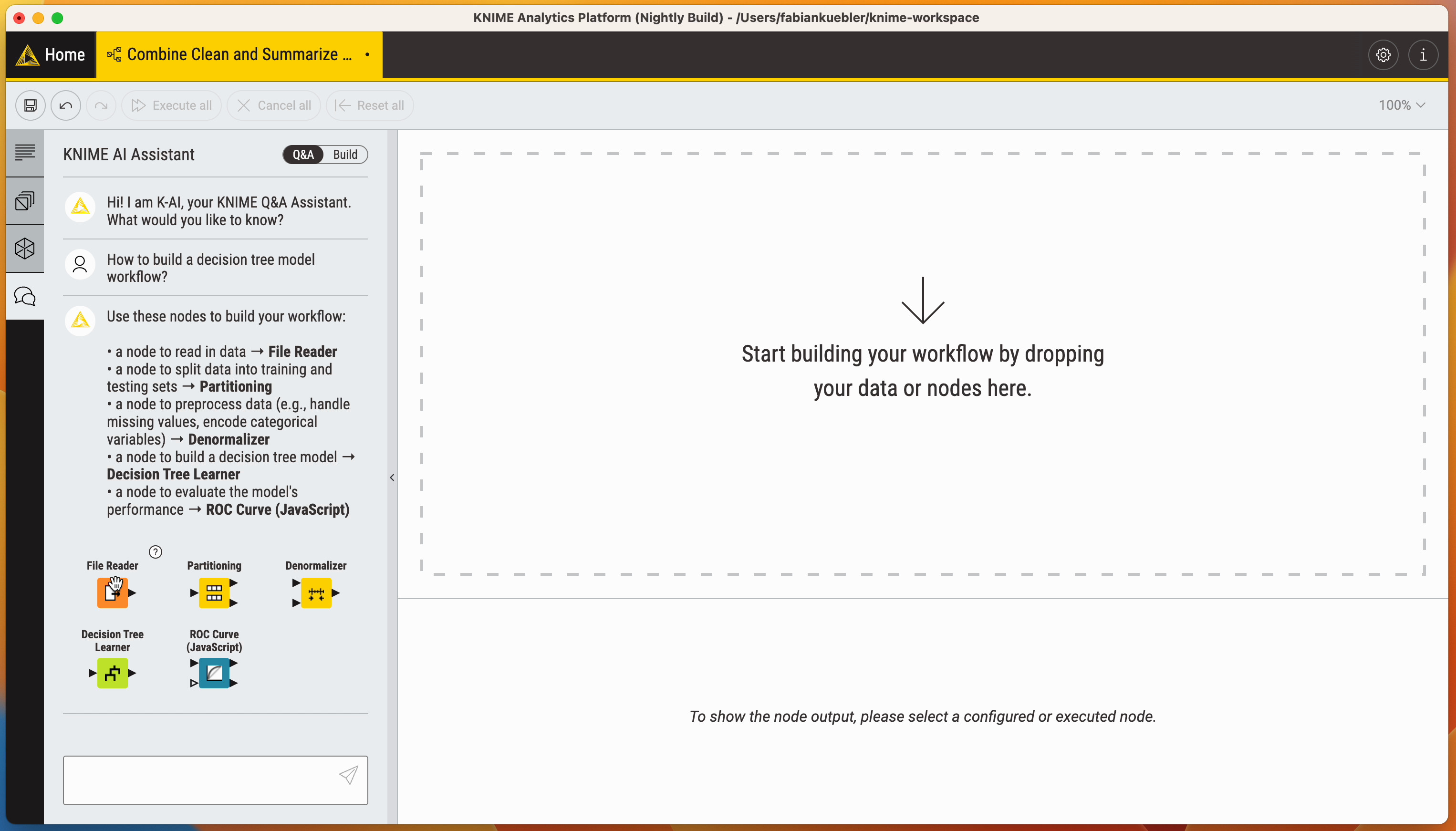Click the Undo arrow button

point(66,105)
